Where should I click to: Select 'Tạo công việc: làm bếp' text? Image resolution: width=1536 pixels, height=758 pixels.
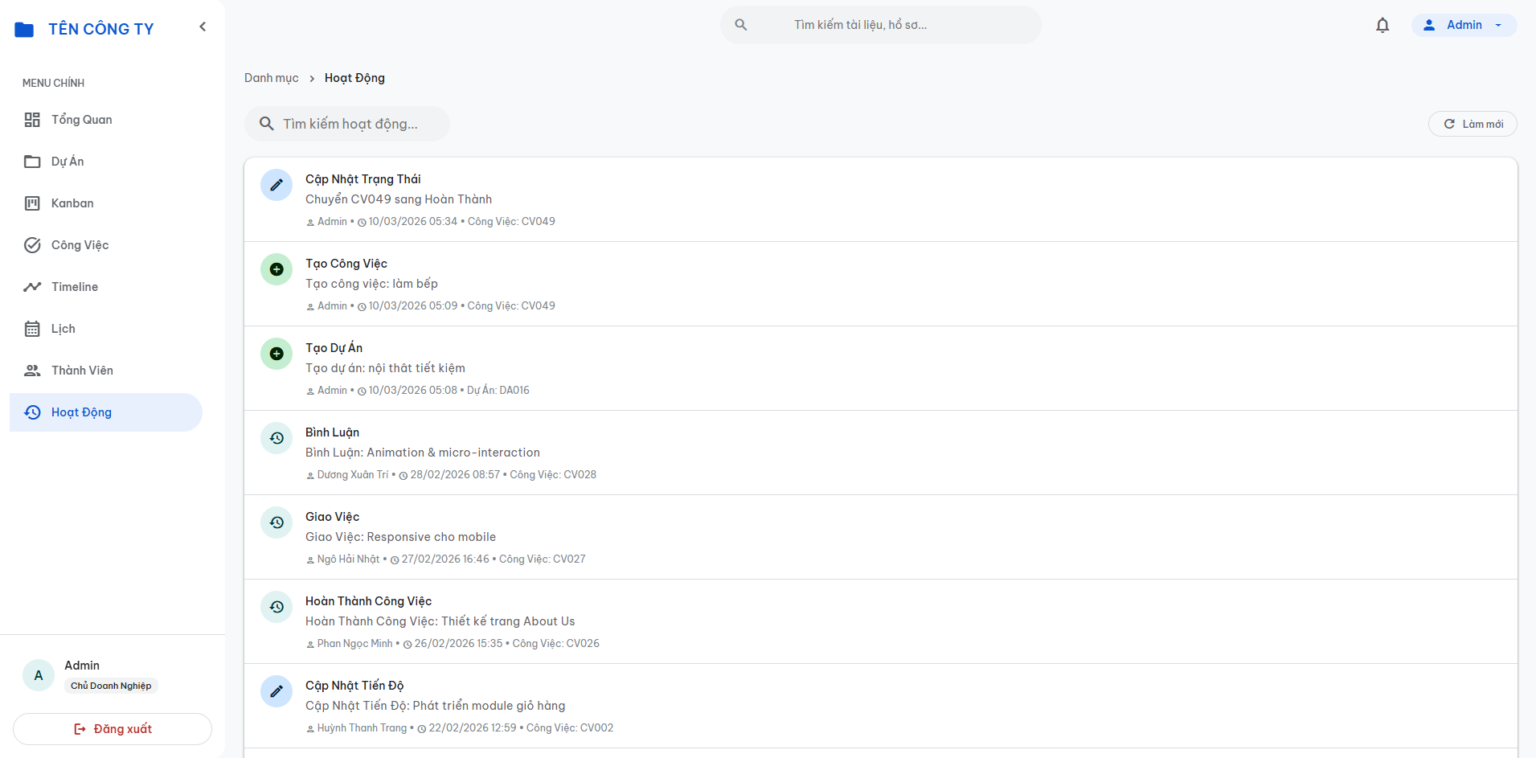coord(372,284)
